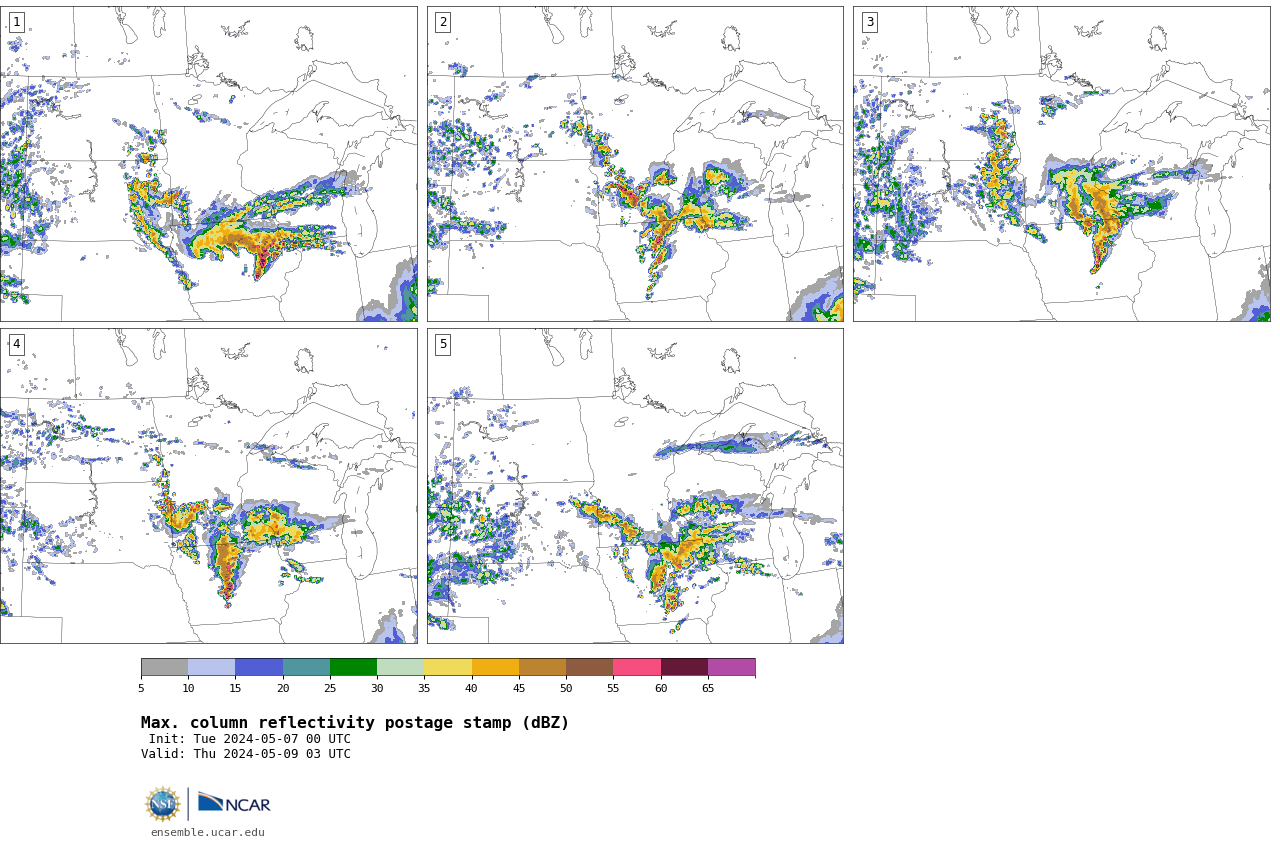Click the colorbar tick label 35
The width and height of the screenshot is (1280, 844).
click(x=424, y=688)
